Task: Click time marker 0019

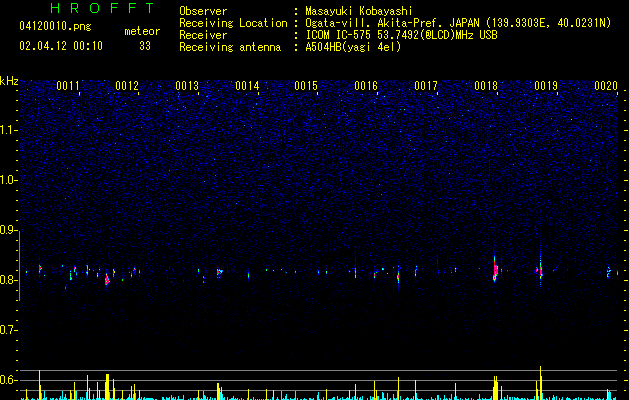Action: 546,86
